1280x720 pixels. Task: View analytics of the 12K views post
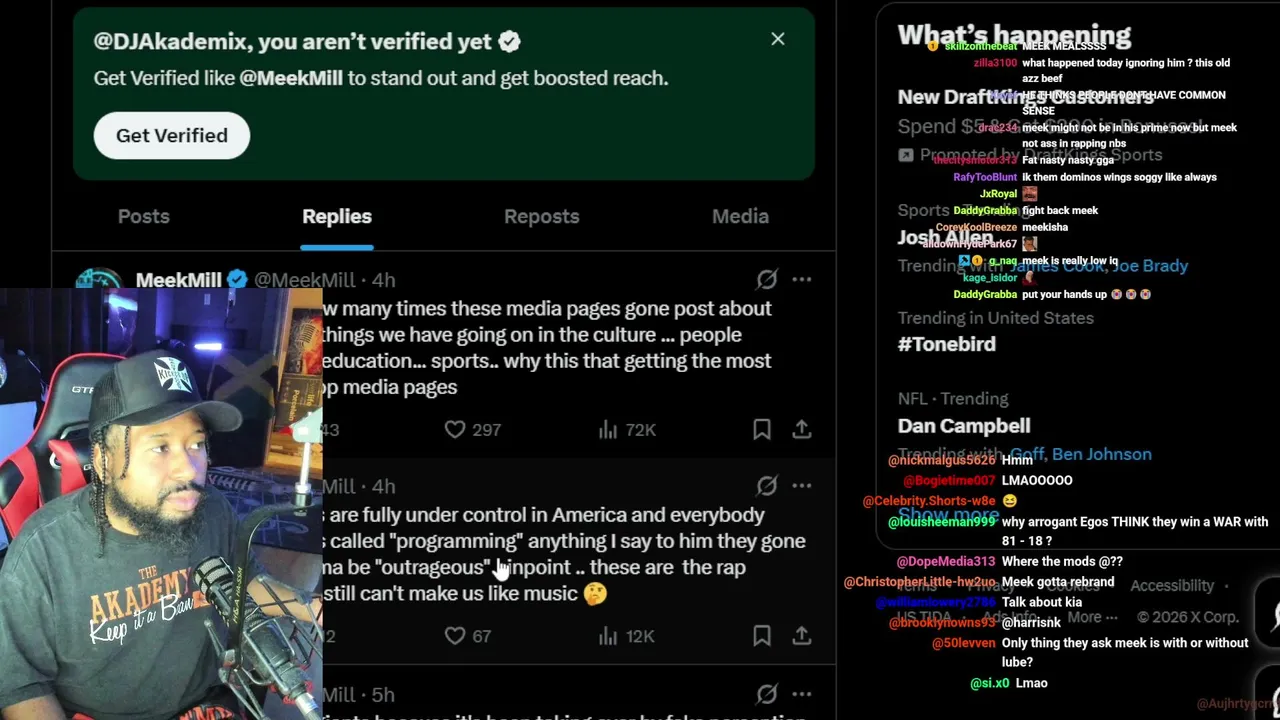(626, 635)
